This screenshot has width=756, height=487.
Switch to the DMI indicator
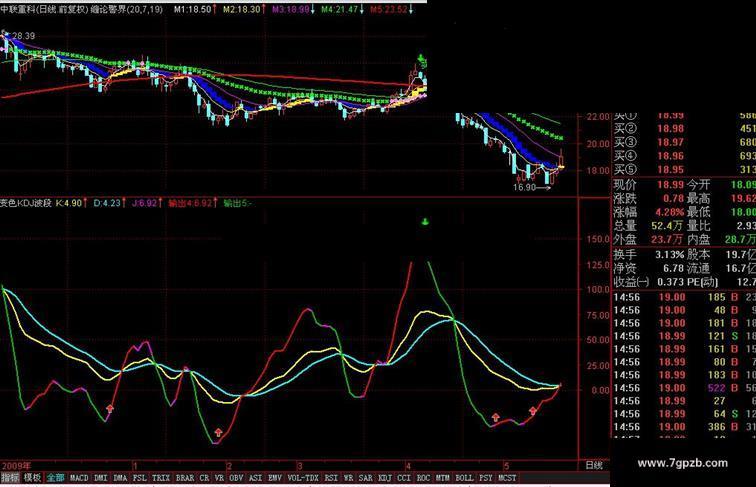[x=101, y=478]
